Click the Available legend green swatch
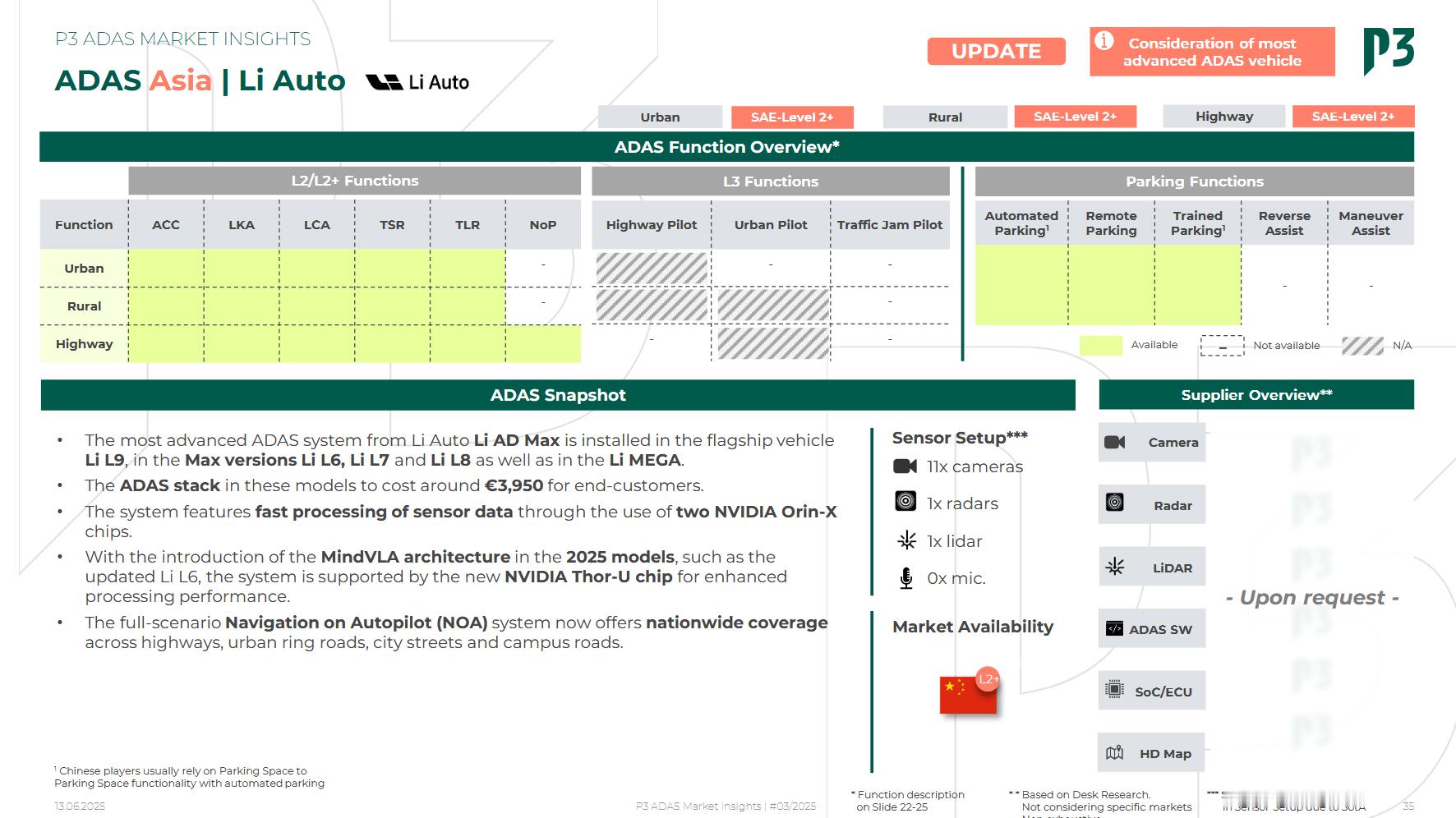1456x818 pixels. pyautogui.click(x=1101, y=345)
